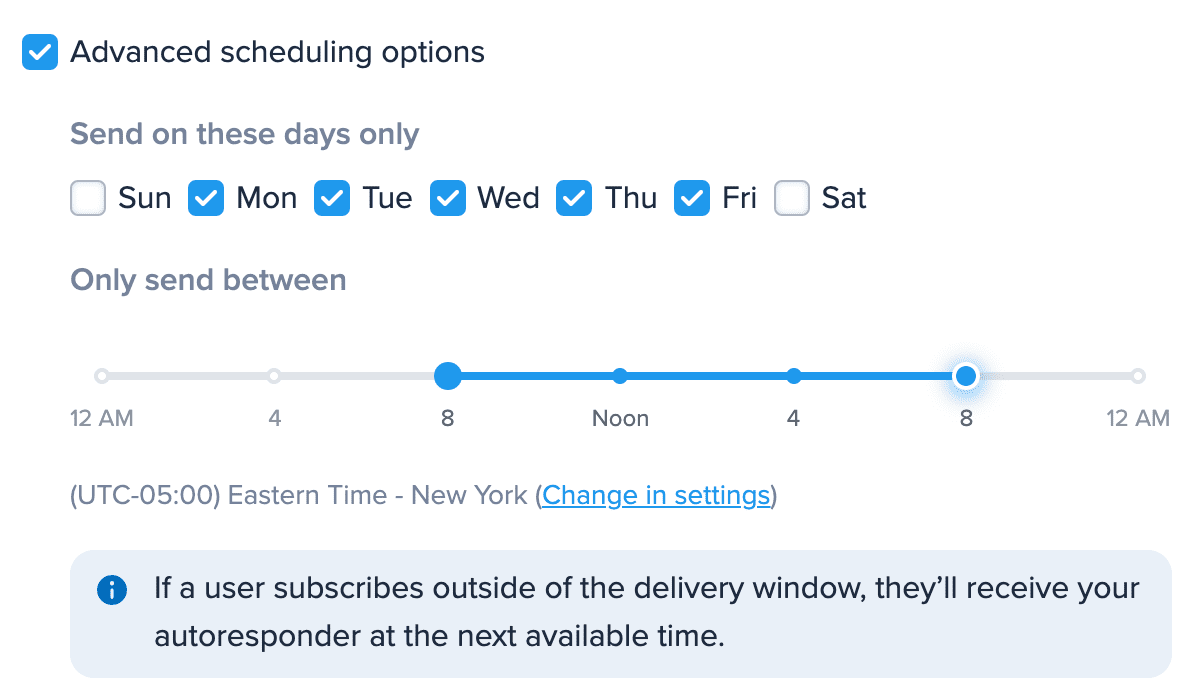Image resolution: width=1192 pixels, height=696 pixels.
Task: Click the Noon marker on the slider
Action: click(620, 375)
